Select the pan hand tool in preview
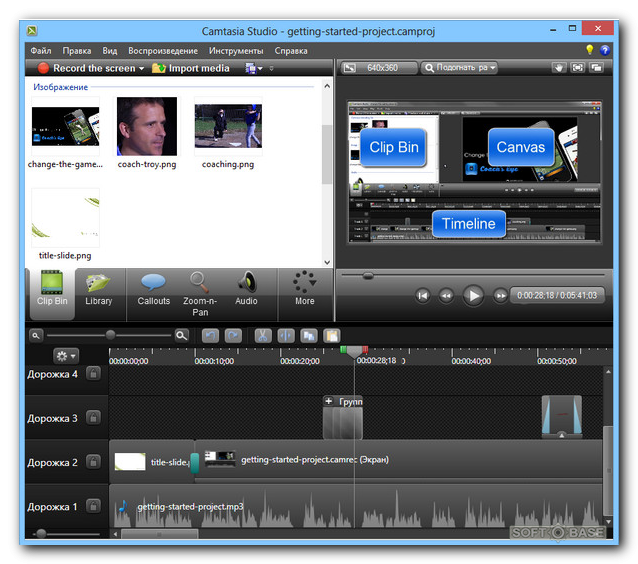 (559, 68)
